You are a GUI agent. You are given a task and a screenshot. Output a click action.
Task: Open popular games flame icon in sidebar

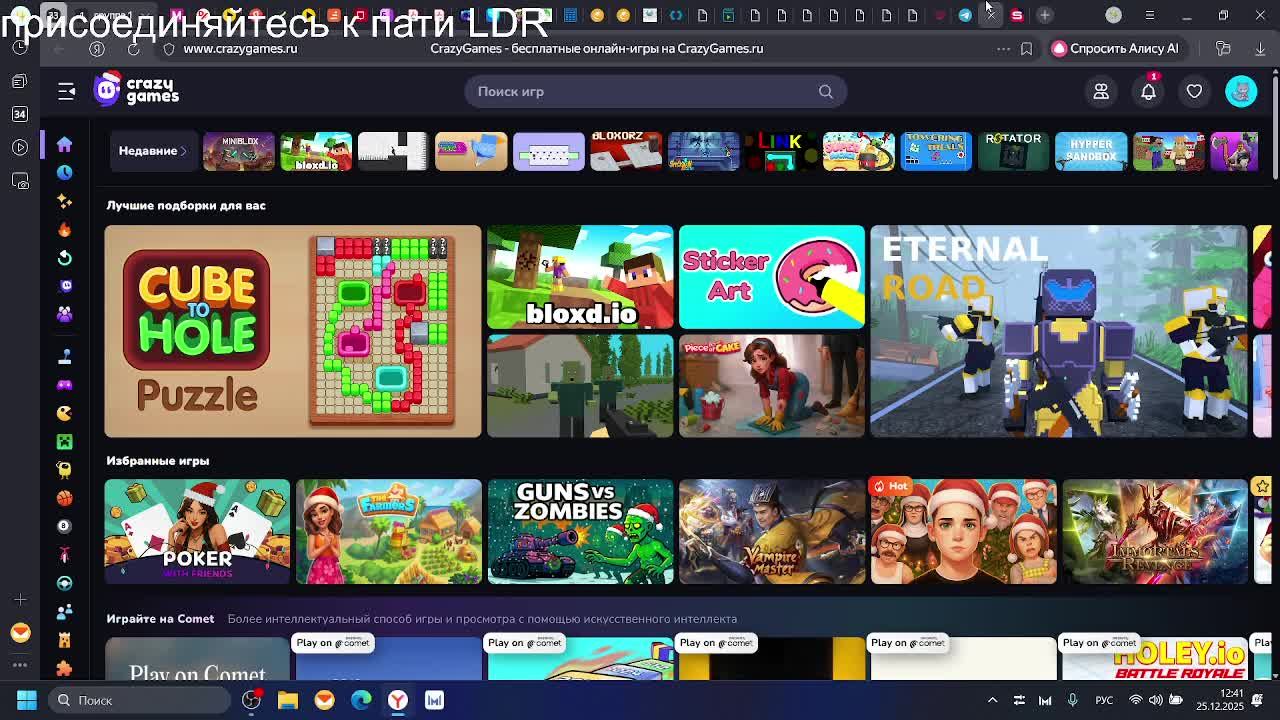[x=64, y=229]
